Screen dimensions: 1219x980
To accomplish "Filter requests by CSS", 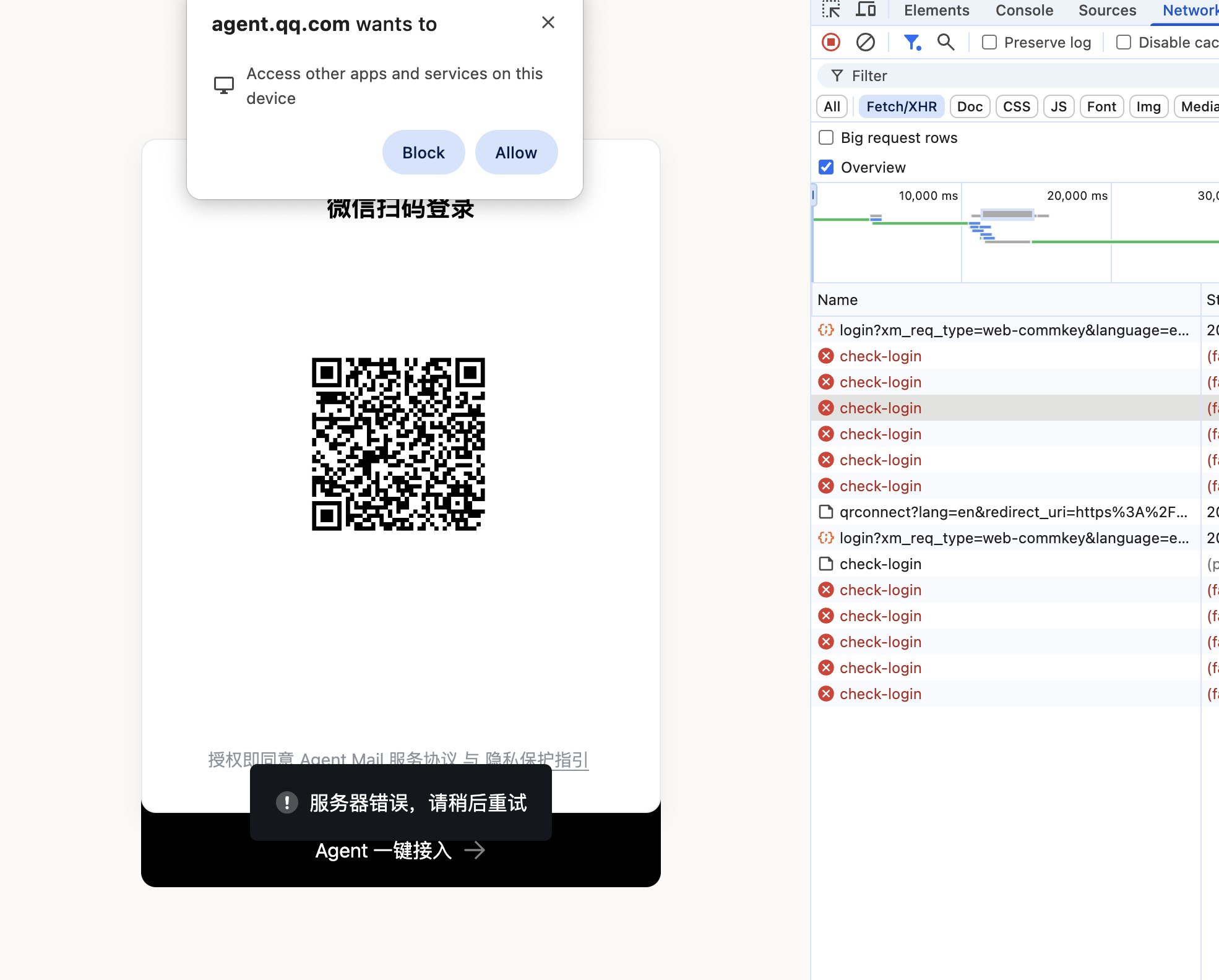I will (1016, 106).
